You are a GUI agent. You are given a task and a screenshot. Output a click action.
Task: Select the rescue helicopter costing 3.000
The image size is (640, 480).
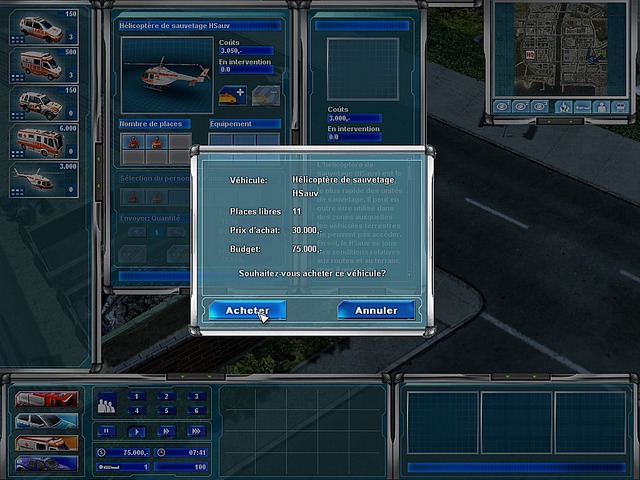pyautogui.click(x=44, y=180)
